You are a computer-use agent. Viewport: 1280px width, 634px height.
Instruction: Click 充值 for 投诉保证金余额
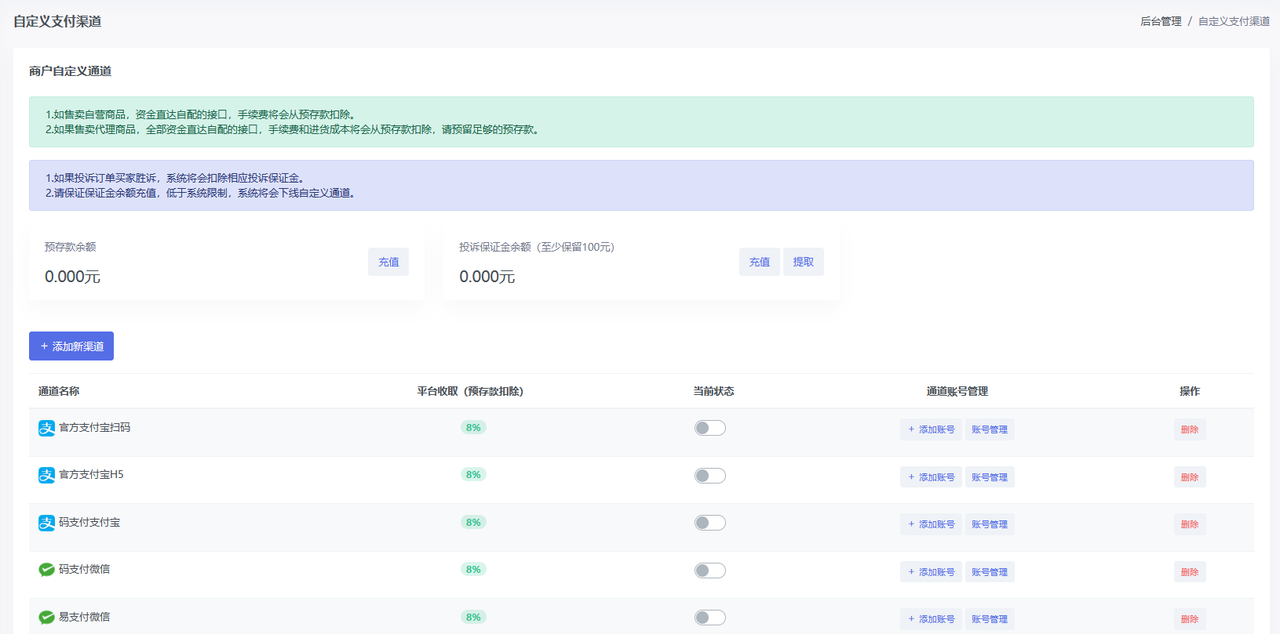(x=759, y=262)
